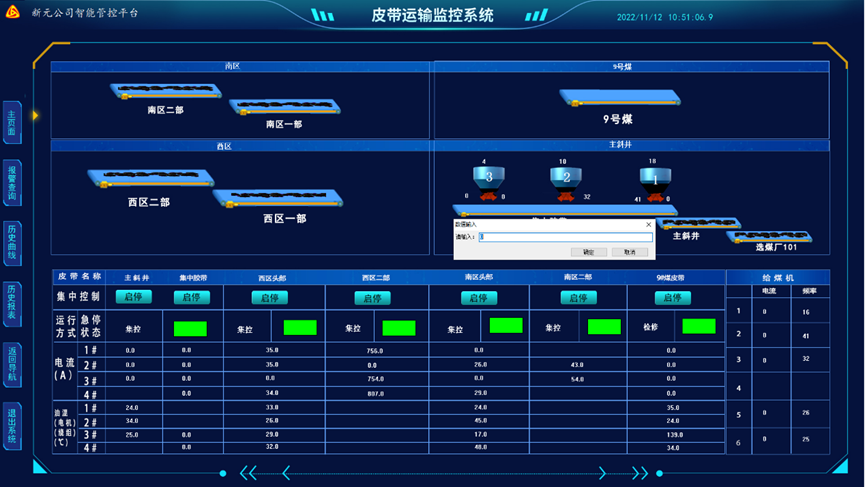
Task: Click the 启停 button under 西区二部
Action: coord(372,298)
